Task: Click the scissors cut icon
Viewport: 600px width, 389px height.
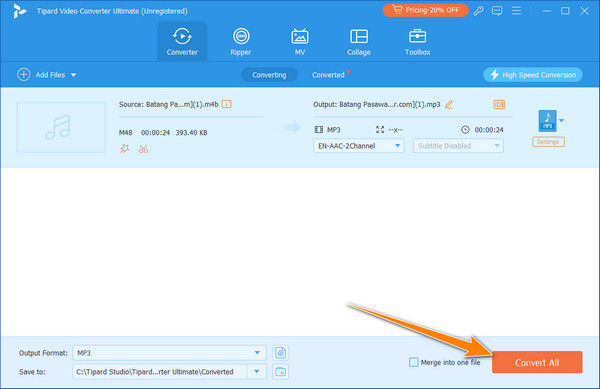Action: coord(143,149)
